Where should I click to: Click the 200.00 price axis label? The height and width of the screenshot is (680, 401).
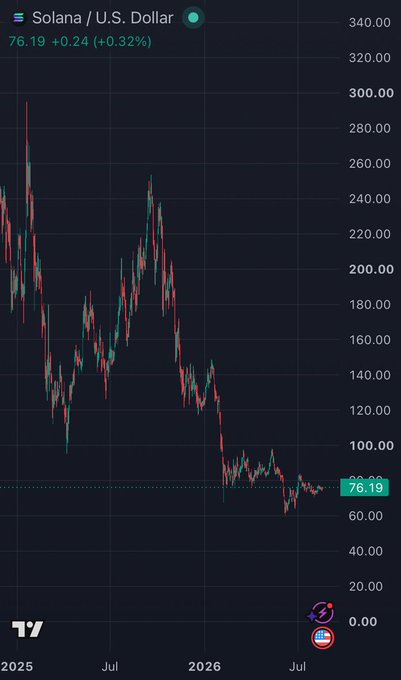tap(371, 269)
